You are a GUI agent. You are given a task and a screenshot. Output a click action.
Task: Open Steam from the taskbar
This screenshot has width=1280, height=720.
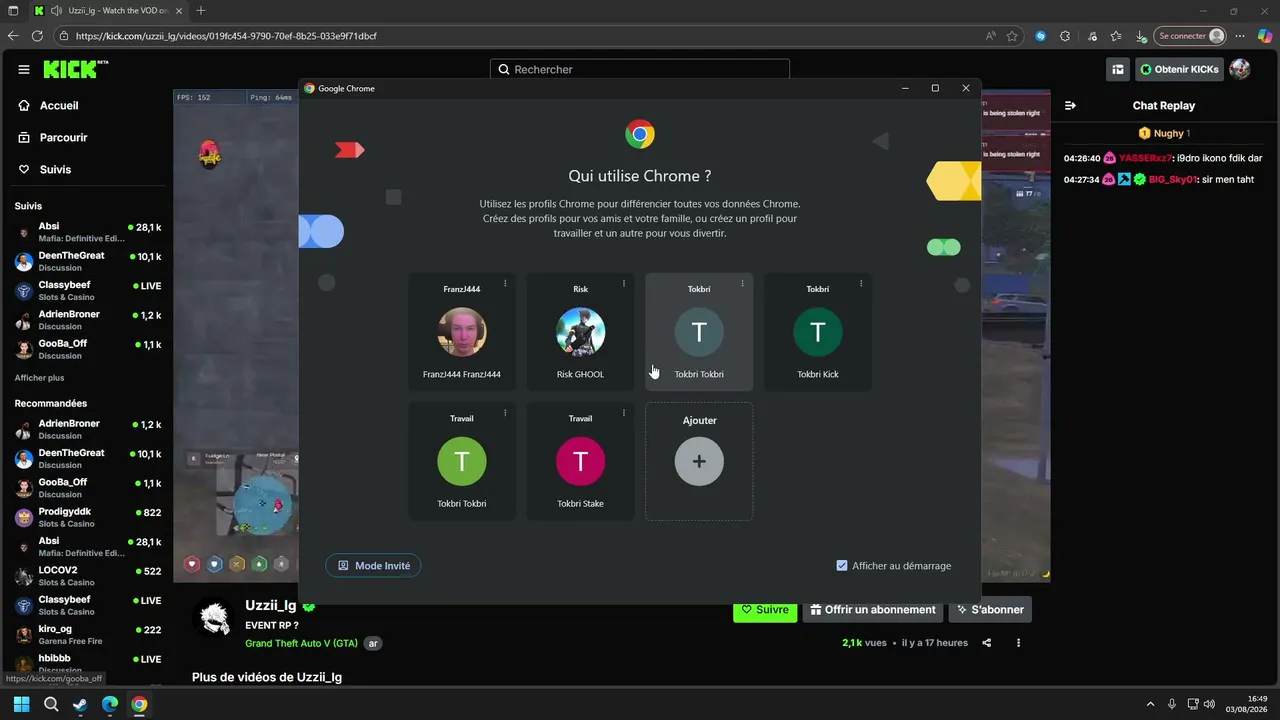tap(80, 704)
